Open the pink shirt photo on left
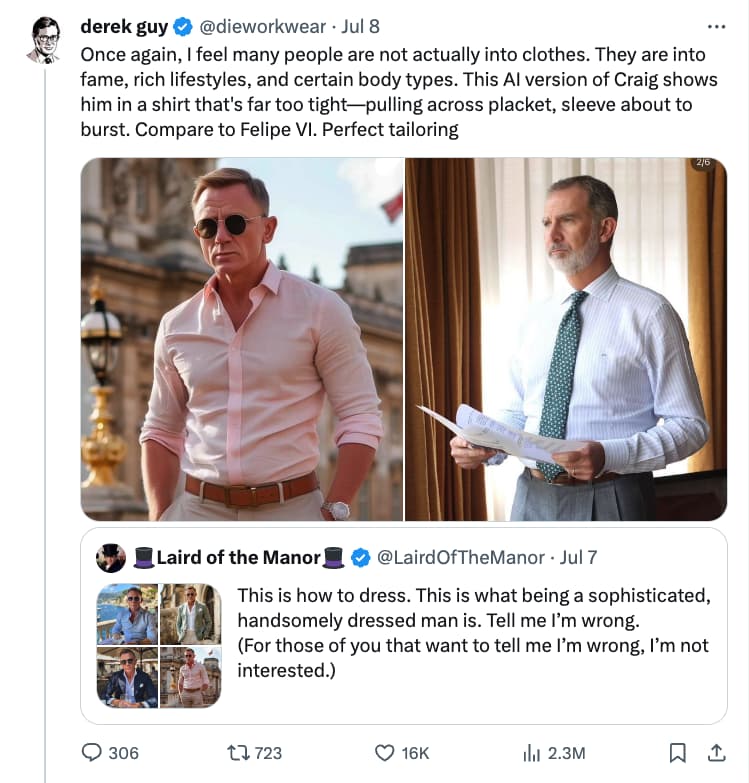 point(242,339)
